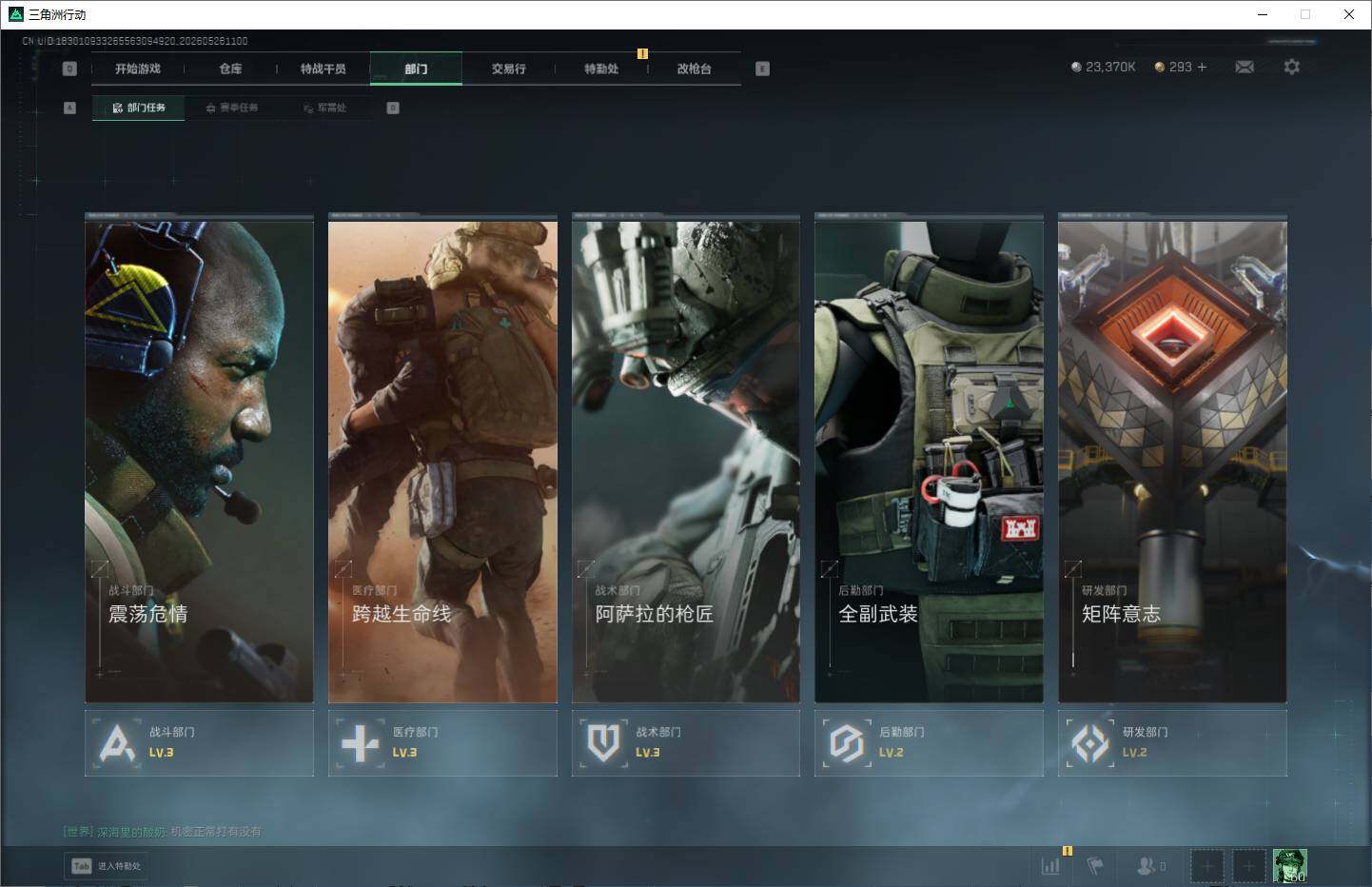1372x887 pixels.
Task: Click the 研发部门 LV.2 panel
Action: [1172, 743]
